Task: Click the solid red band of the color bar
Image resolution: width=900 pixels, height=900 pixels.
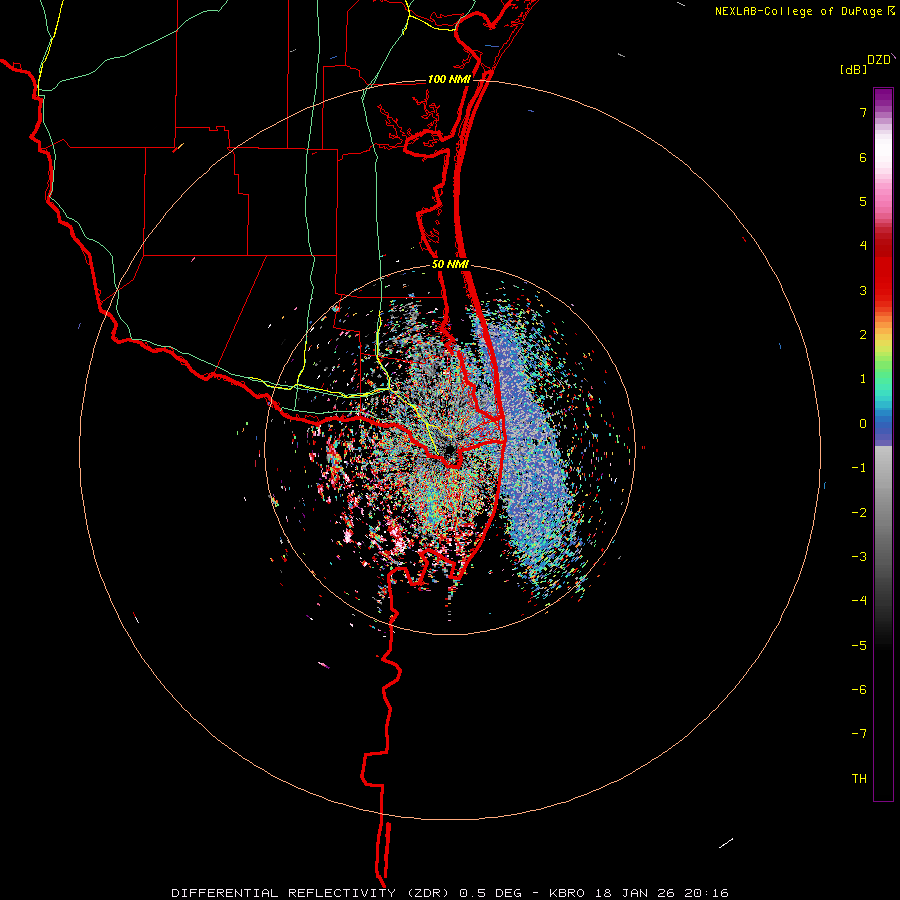Action: click(x=883, y=270)
